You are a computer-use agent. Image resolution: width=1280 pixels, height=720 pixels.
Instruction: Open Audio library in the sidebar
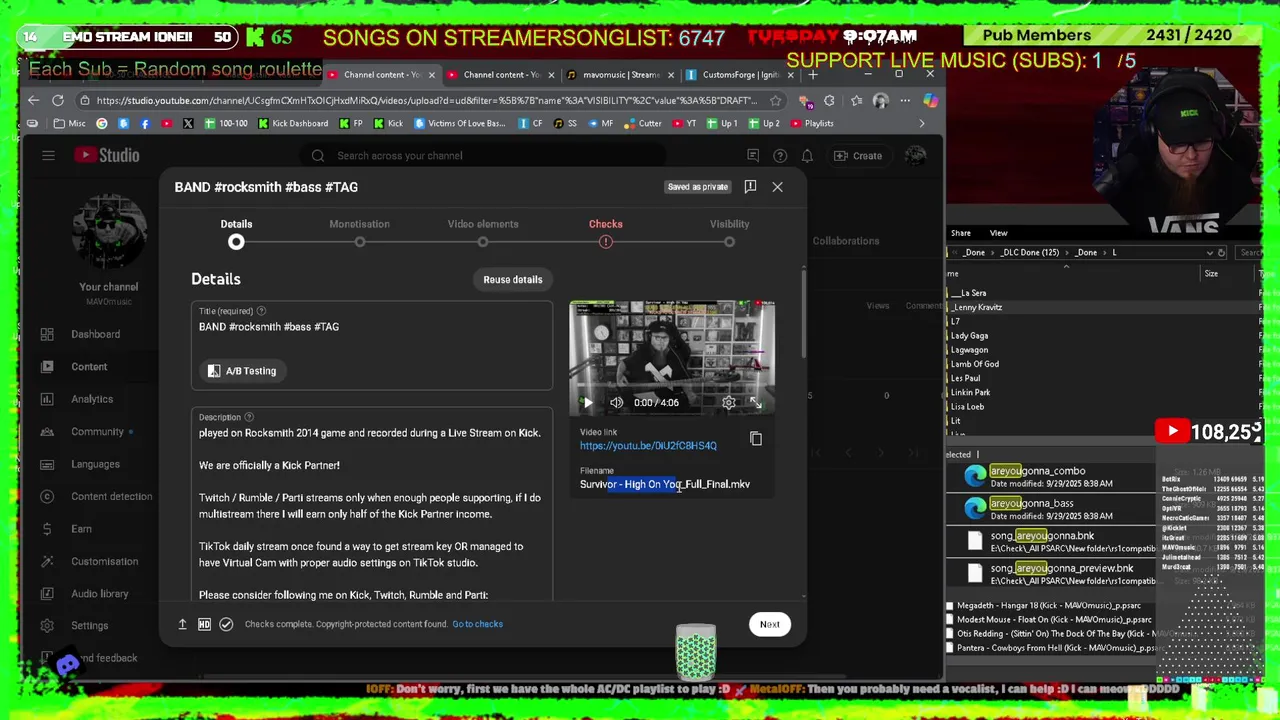pyautogui.click(x=100, y=594)
